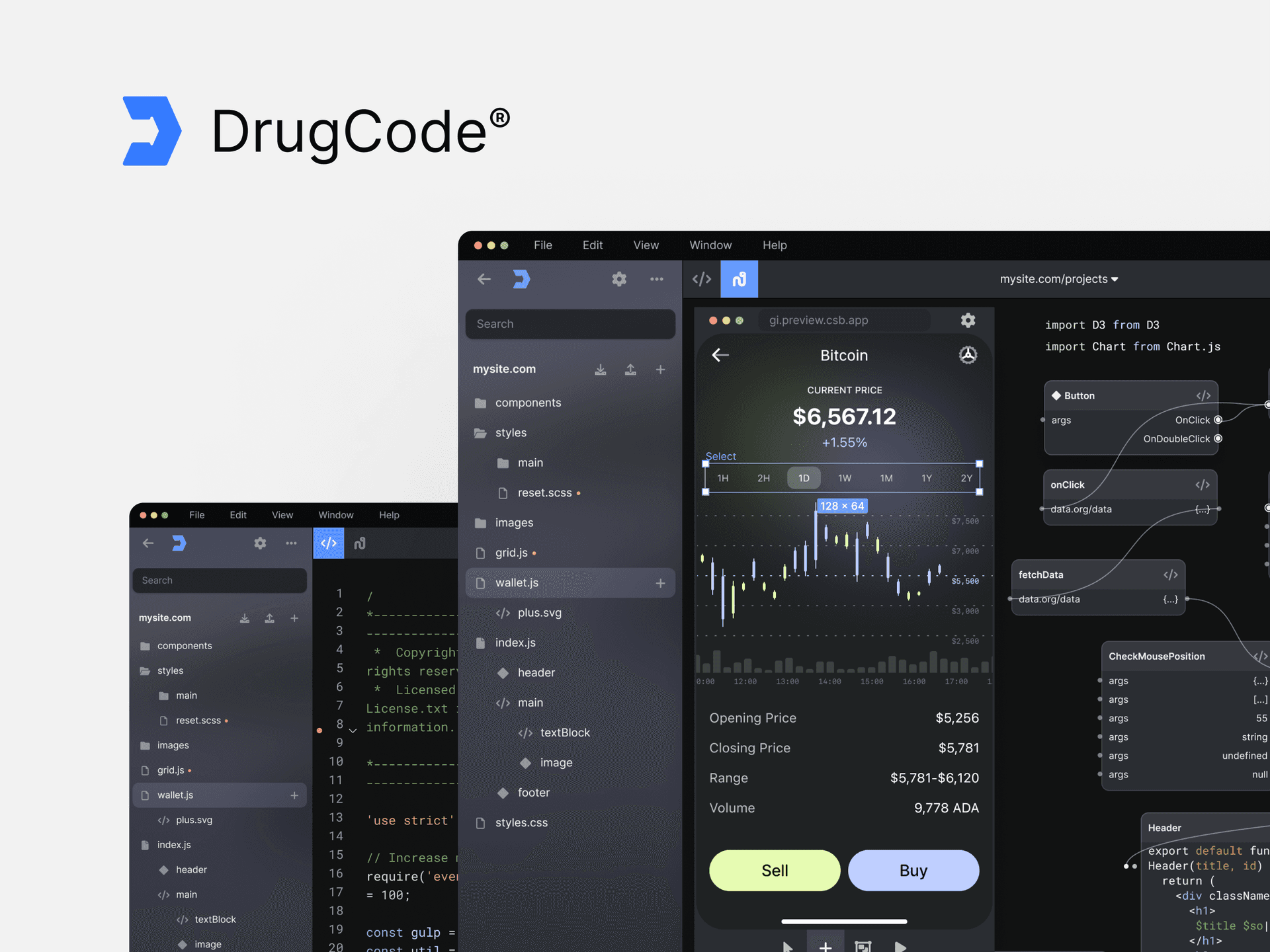This screenshot has height=952, width=1270.
Task: Click OnClick output port on Button node
Action: (x=1218, y=420)
